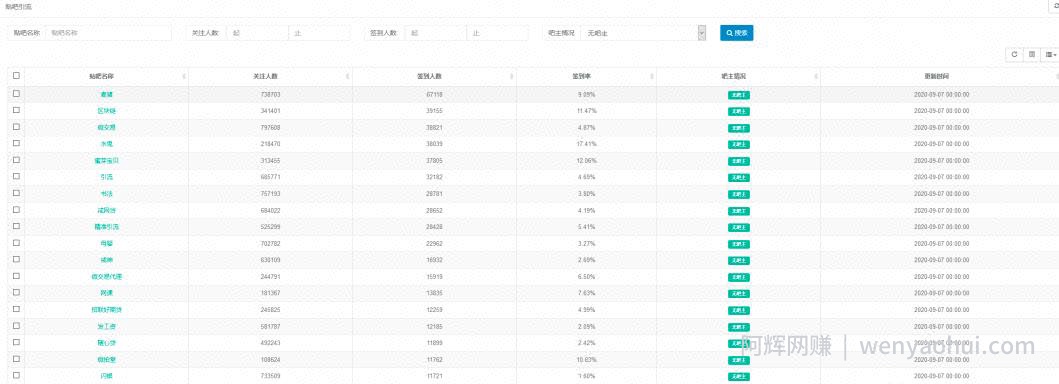The width and height of the screenshot is (1059, 384).
Task: Click the 签到人数 end value input
Action: point(498,32)
